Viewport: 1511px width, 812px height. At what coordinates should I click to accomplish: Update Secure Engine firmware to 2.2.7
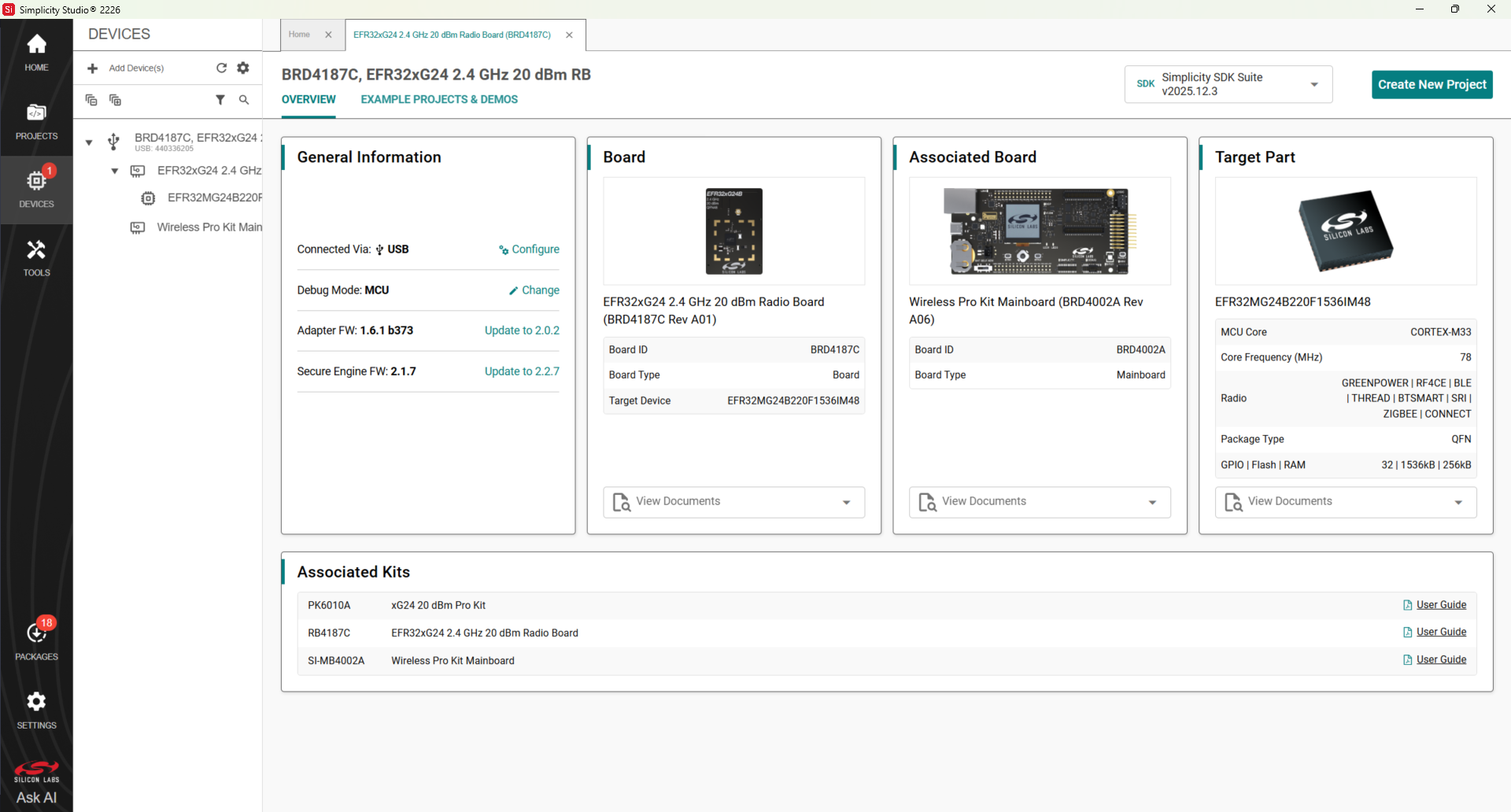coord(522,371)
